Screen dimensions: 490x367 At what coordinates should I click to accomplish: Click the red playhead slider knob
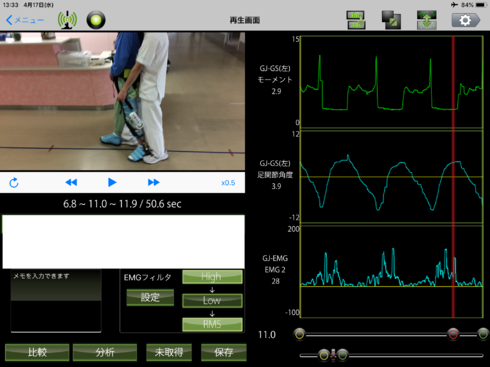click(x=453, y=334)
